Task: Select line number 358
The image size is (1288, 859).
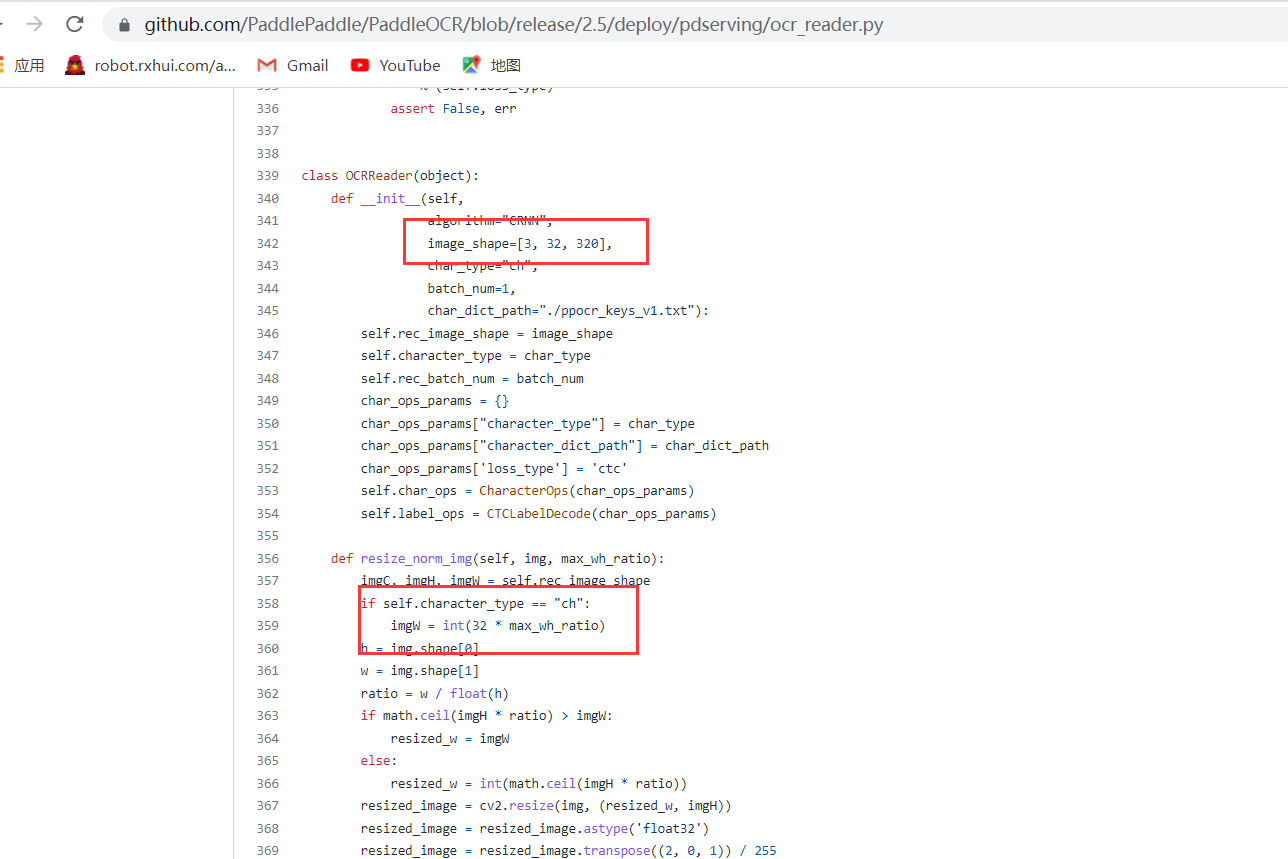Action: click(x=268, y=603)
